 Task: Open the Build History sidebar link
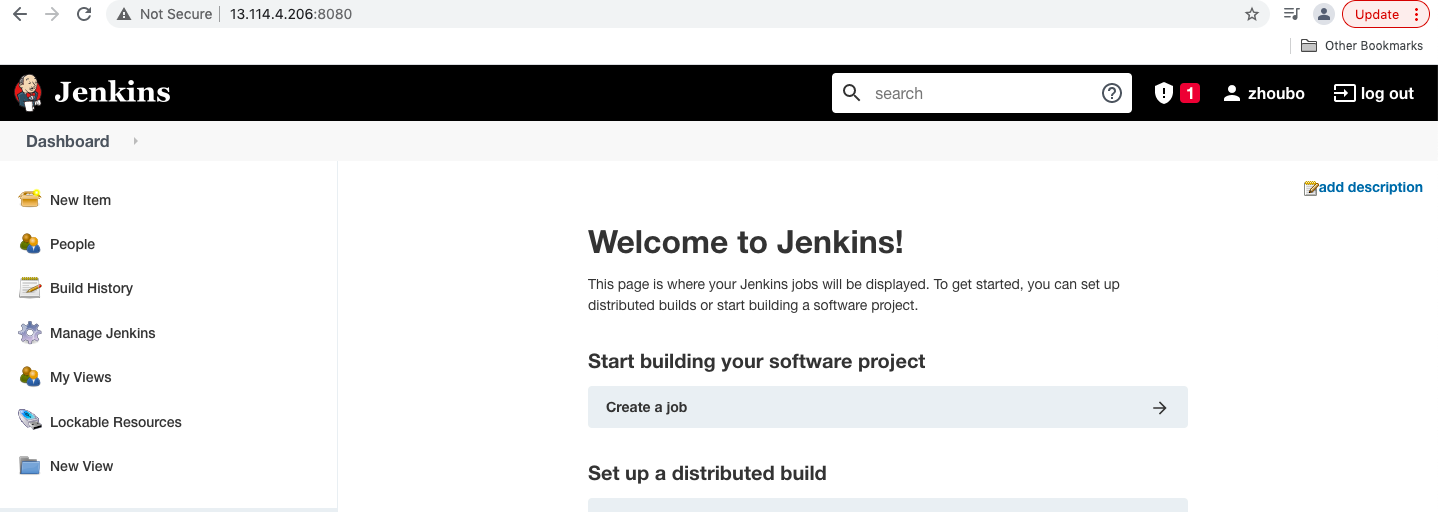91,288
